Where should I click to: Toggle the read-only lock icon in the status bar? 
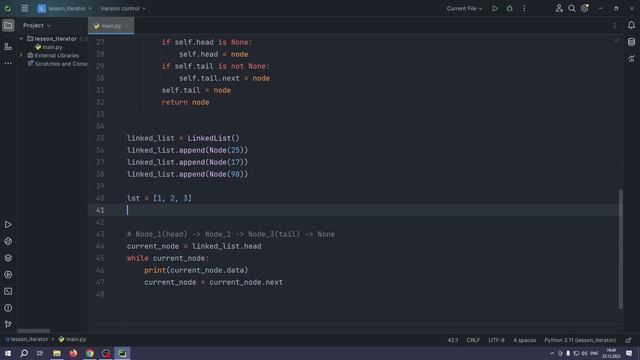tap(629, 340)
